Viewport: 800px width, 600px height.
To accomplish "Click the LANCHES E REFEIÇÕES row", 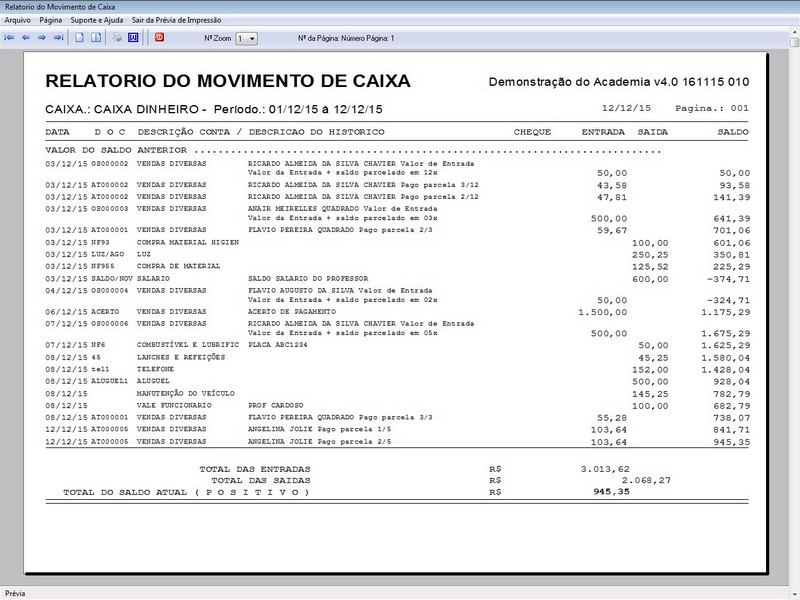I will pyautogui.click(x=397, y=358).
